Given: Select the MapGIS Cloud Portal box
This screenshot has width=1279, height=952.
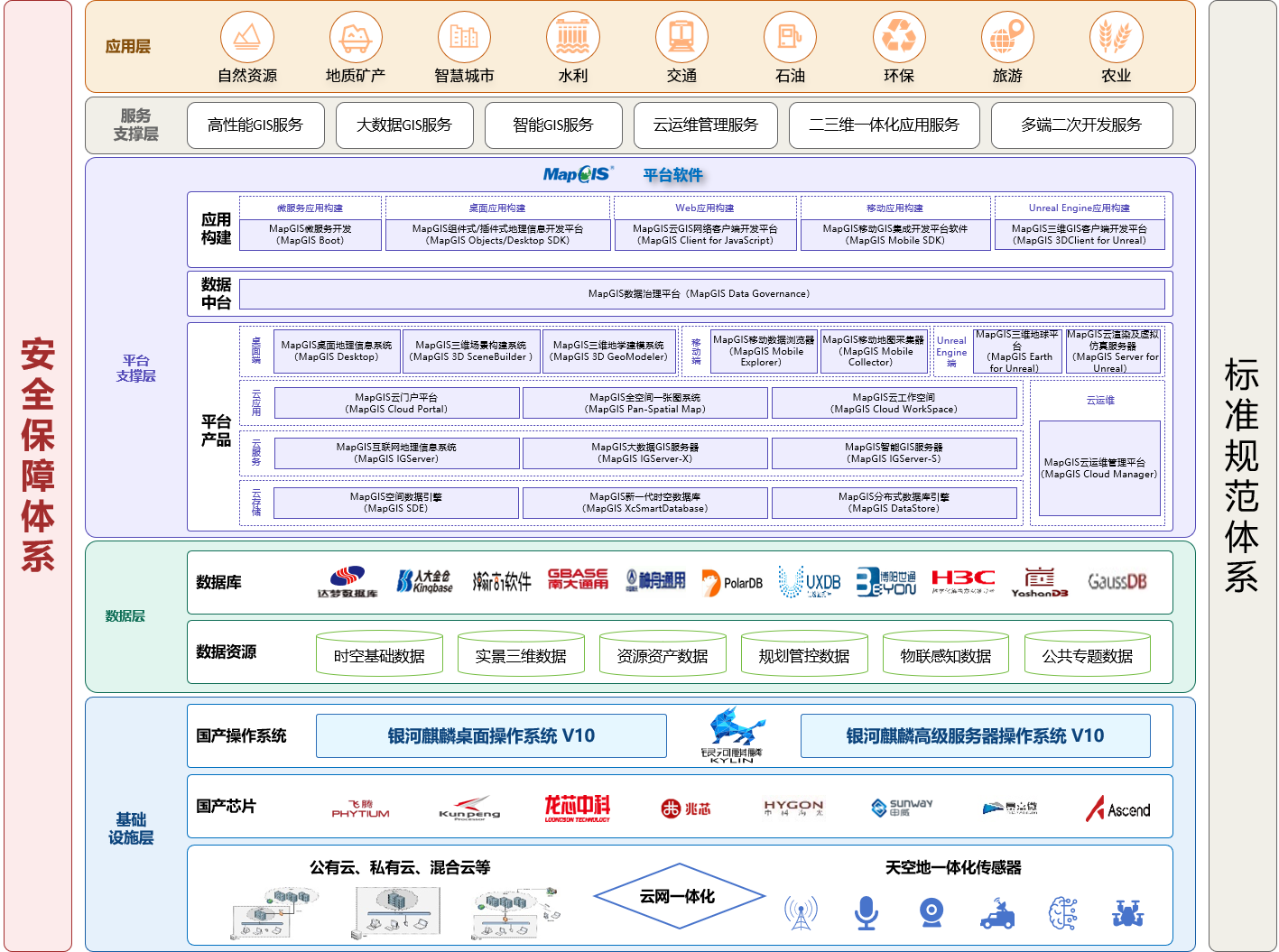Looking at the screenshot, I should (x=397, y=402).
